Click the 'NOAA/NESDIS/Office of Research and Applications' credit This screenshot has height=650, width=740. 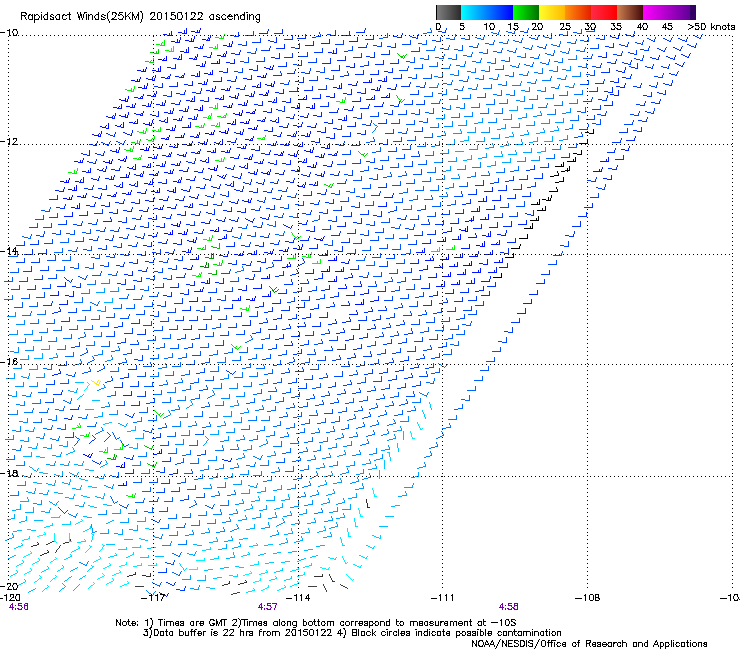(x=589, y=644)
